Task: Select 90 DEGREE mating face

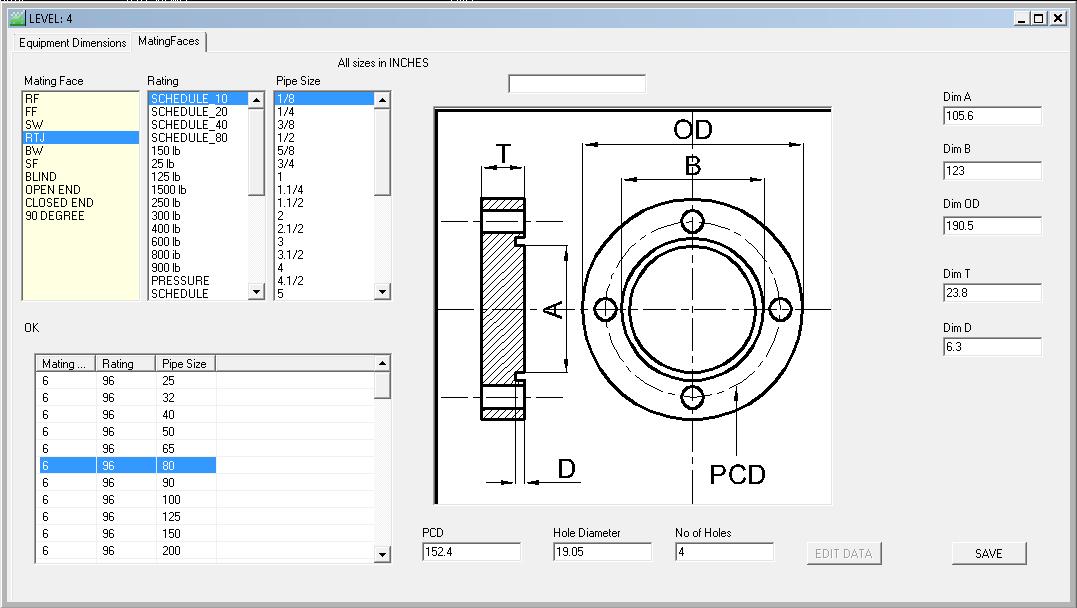Action: 81,216
